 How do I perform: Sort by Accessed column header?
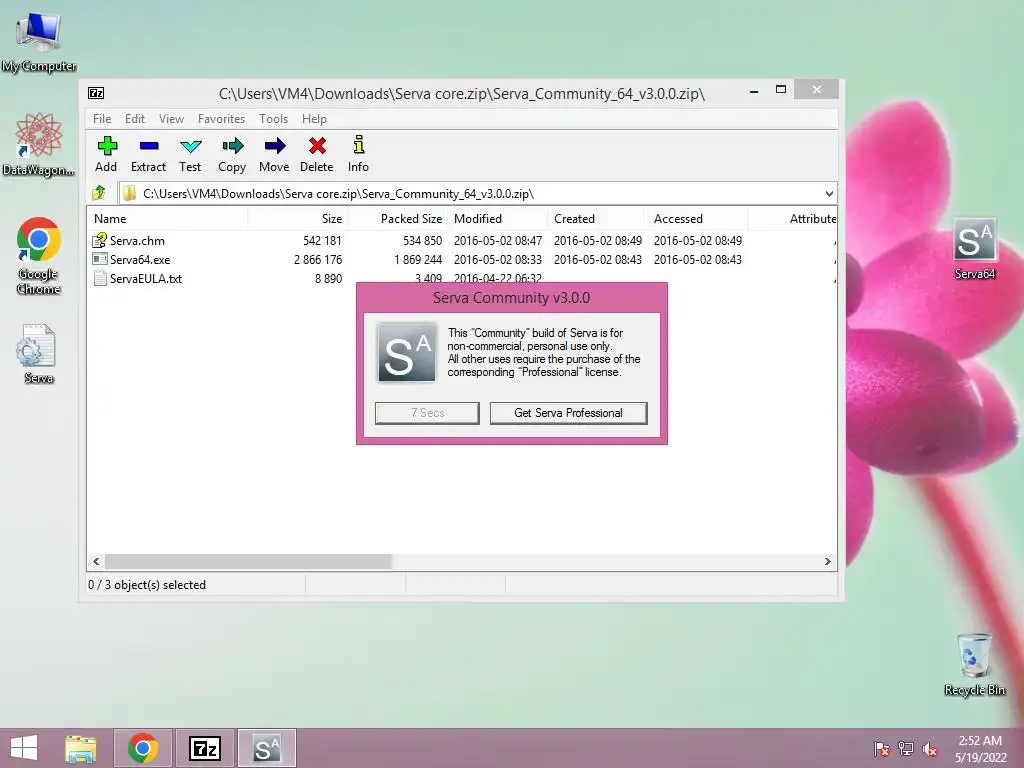(697, 219)
